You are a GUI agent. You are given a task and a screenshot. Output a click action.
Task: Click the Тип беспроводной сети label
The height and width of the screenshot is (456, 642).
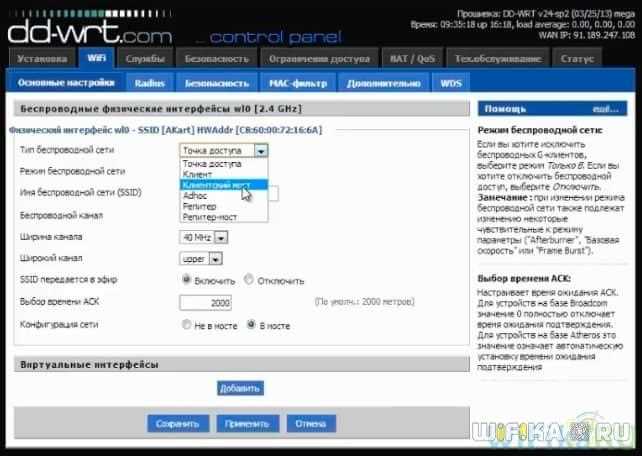click(67, 150)
